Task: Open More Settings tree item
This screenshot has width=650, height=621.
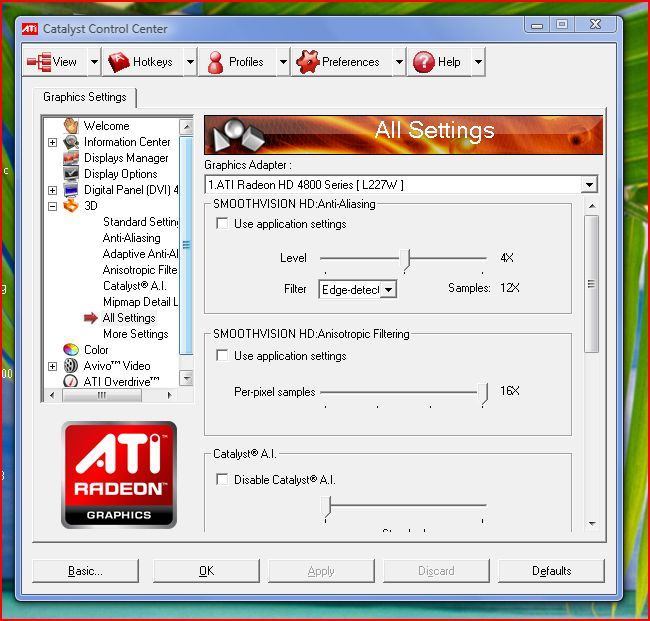Action: point(136,334)
